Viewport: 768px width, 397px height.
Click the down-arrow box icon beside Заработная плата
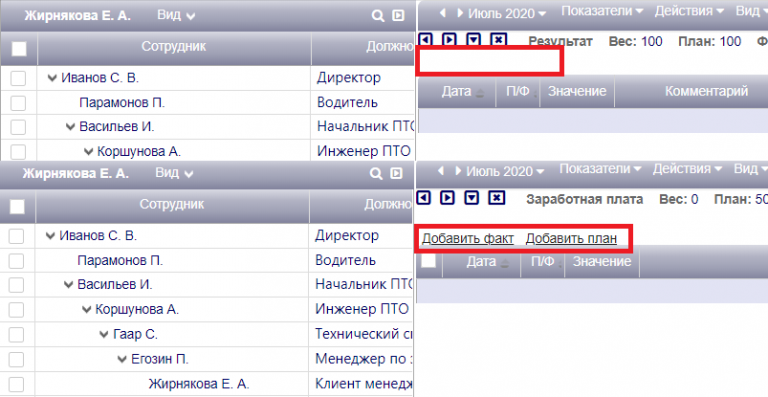pos(472,197)
